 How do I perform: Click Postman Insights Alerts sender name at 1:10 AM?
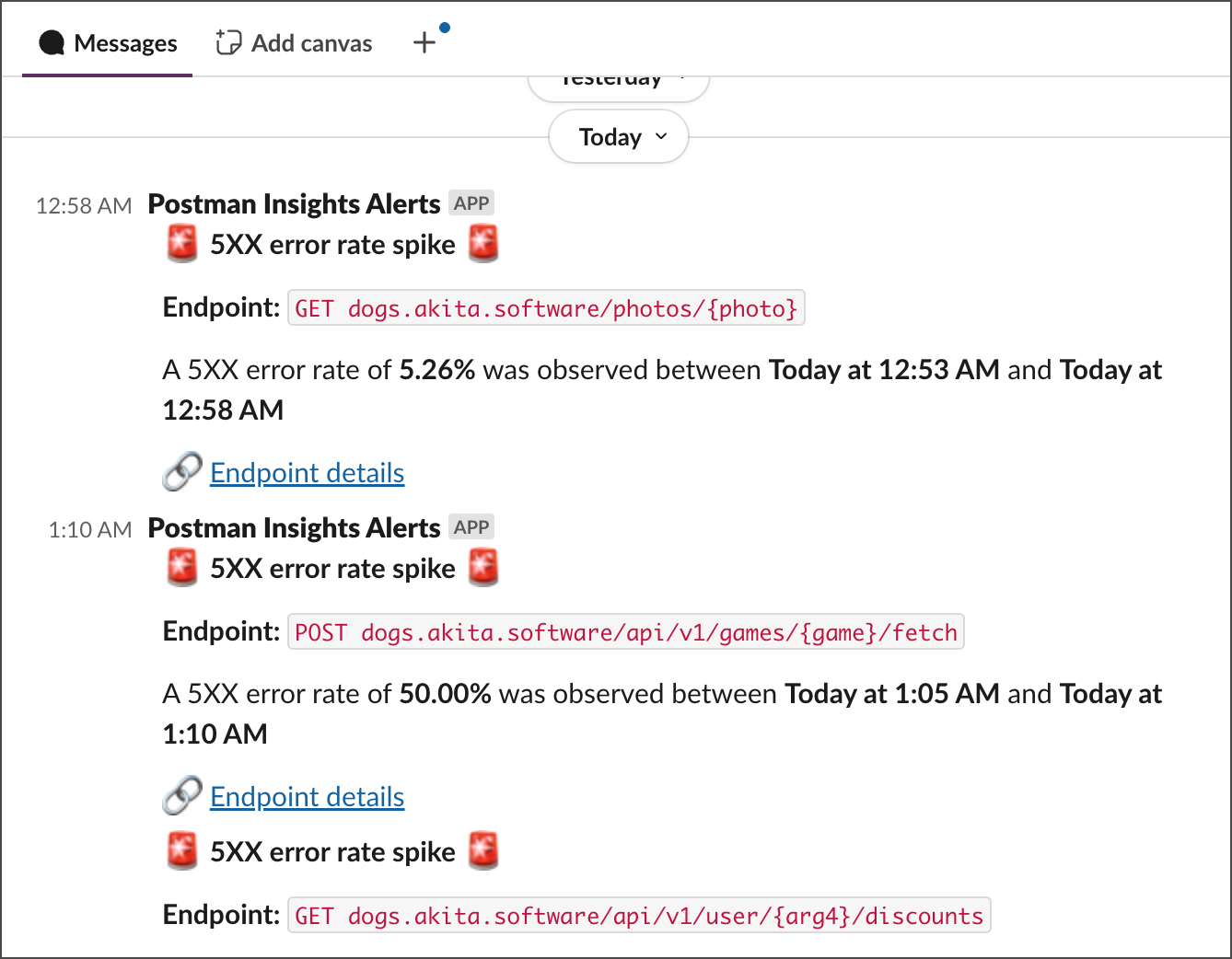(x=294, y=527)
